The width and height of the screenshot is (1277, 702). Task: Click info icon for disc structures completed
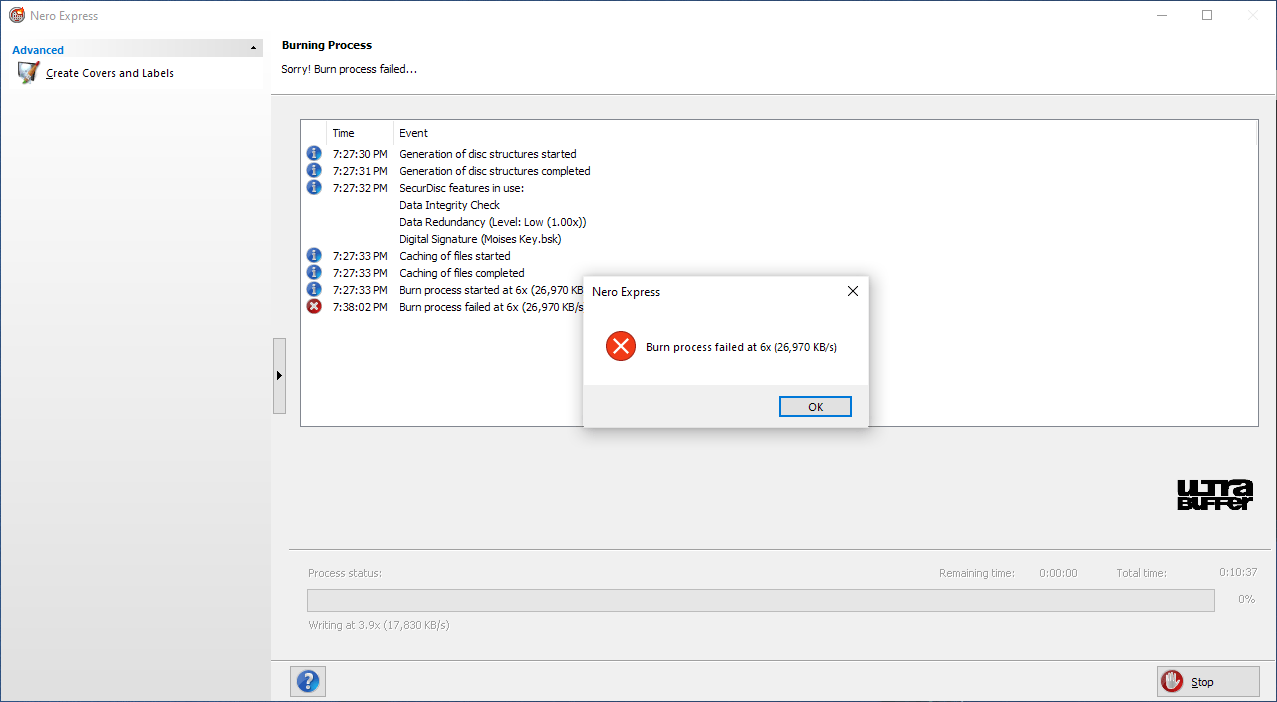click(x=314, y=171)
